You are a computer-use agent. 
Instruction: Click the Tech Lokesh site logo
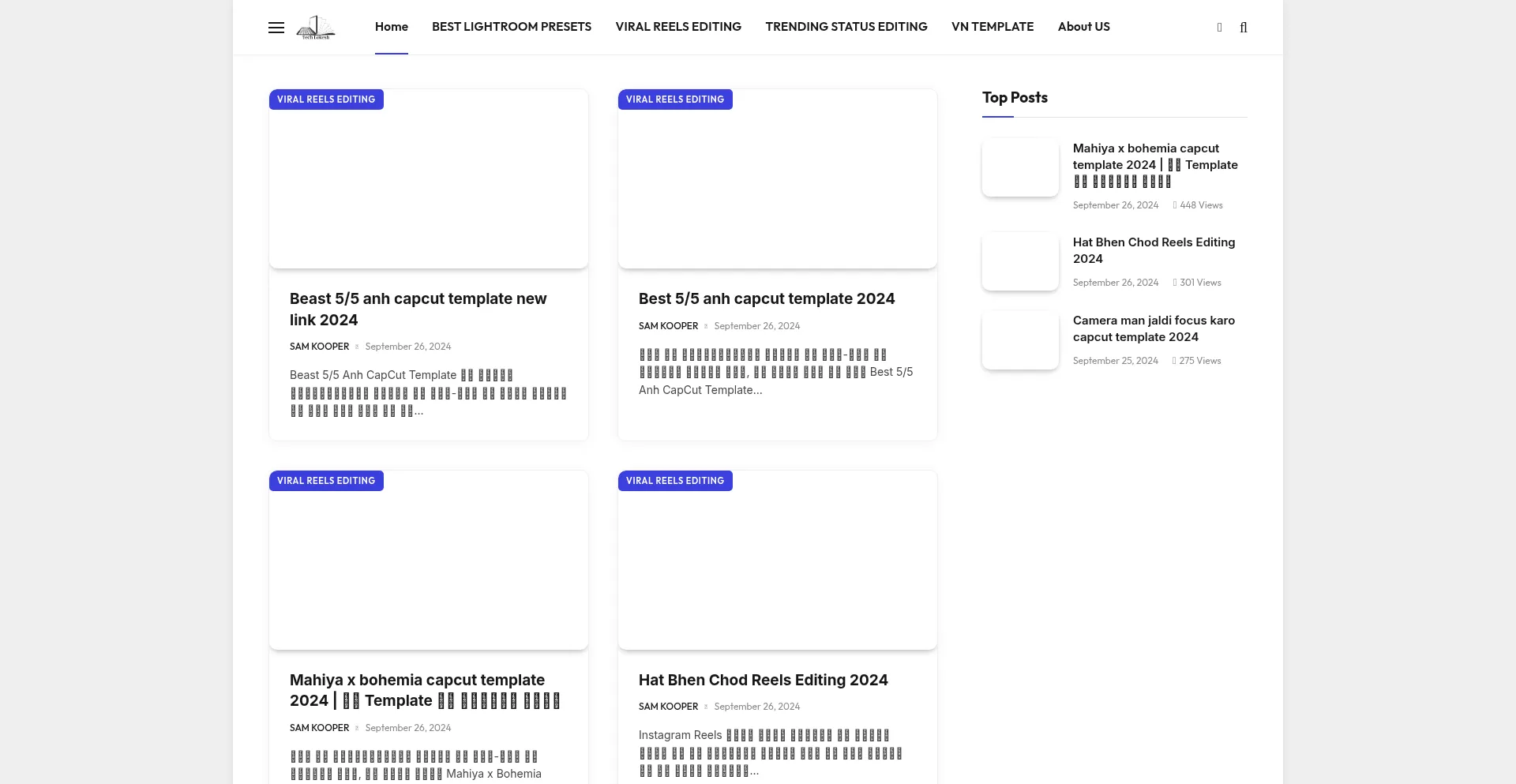[x=316, y=28]
